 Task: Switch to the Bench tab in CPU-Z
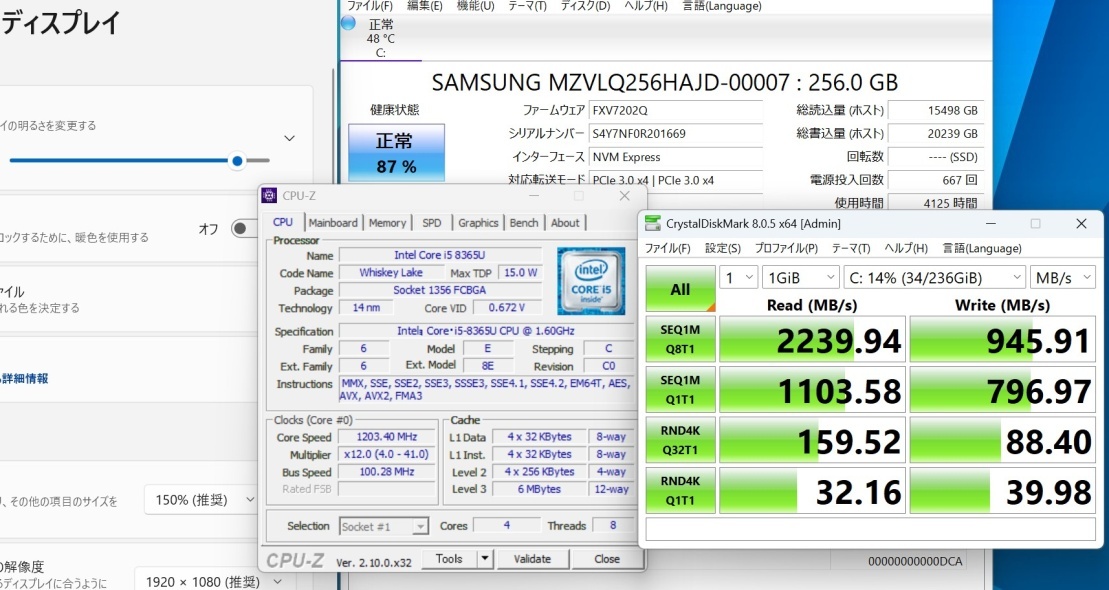[x=524, y=223]
